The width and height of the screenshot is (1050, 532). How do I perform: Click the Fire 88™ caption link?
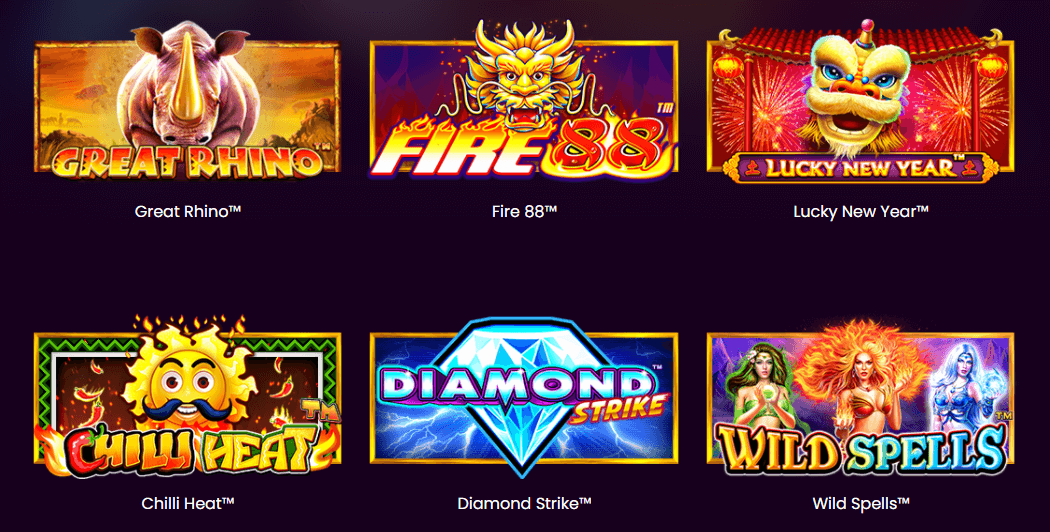coord(524,212)
